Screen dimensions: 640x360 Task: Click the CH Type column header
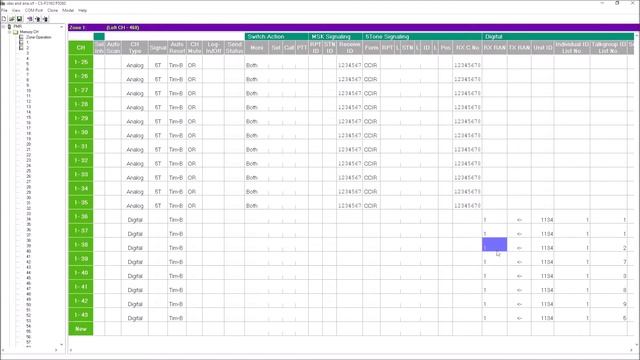(135, 48)
